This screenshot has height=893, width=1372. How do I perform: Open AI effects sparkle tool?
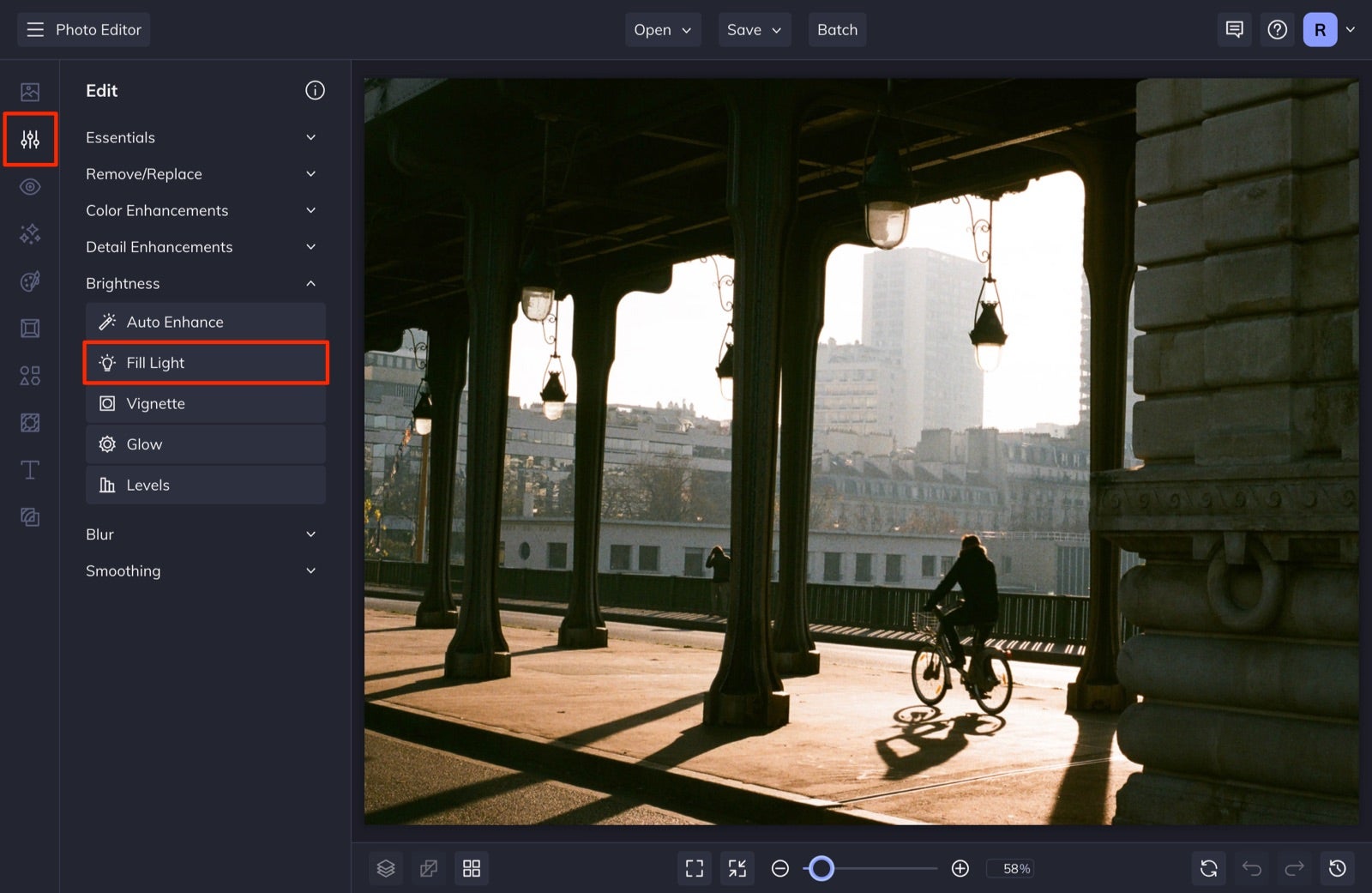click(30, 233)
